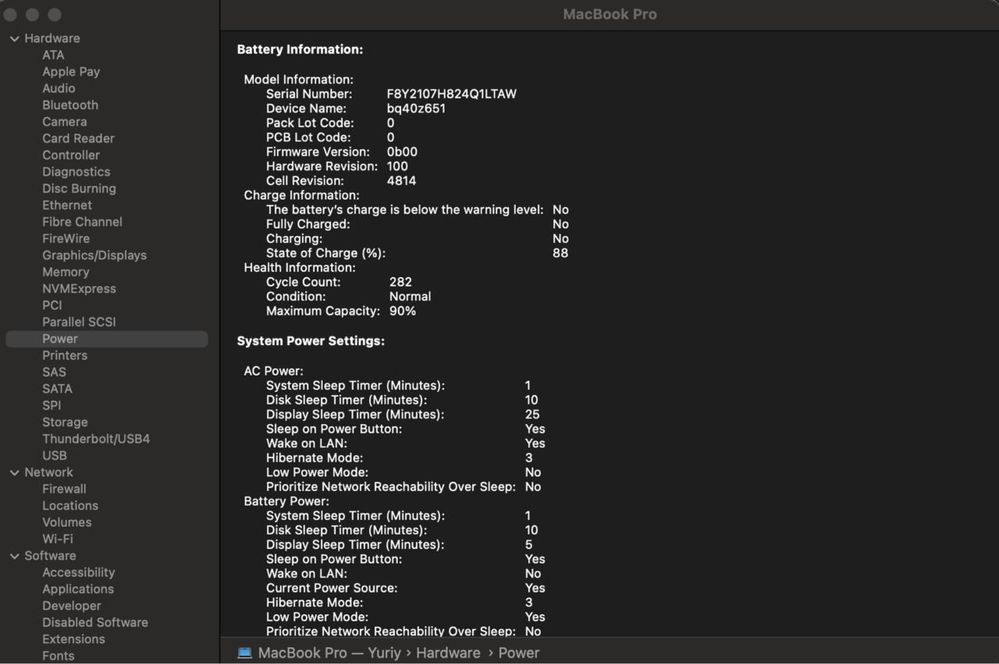
Task: Click AC Power Display Sleep Timer value 25
Action: [533, 414]
